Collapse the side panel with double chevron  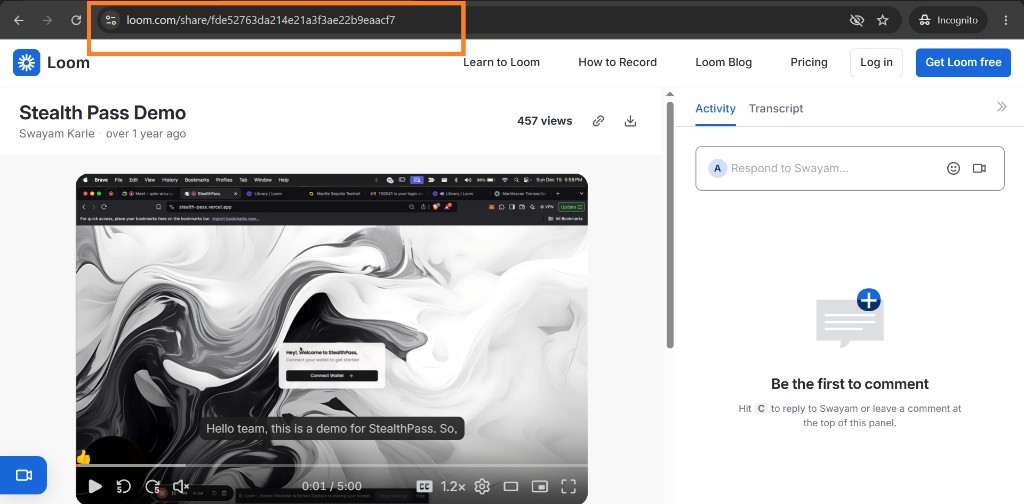click(1002, 106)
